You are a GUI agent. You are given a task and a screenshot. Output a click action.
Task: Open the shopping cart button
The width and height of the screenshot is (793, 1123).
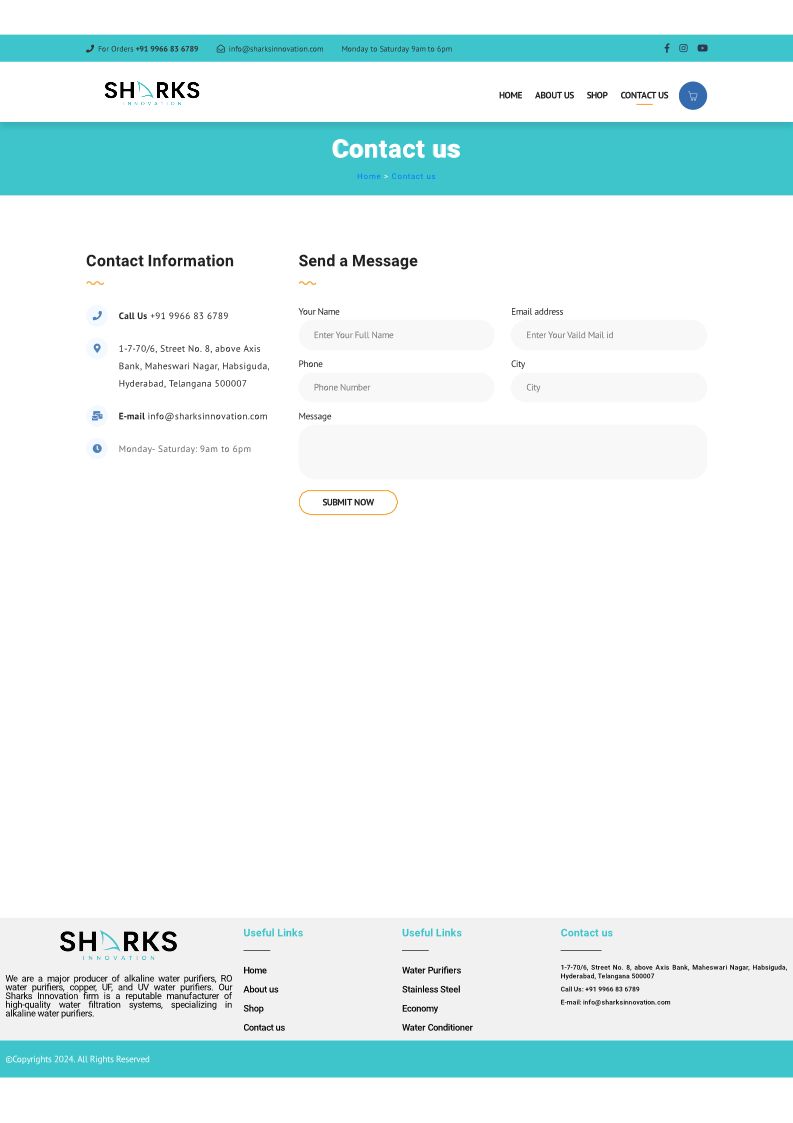click(692, 96)
